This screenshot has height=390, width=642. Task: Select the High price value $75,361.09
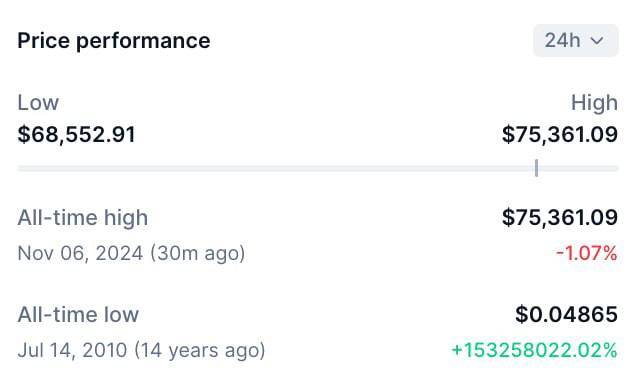(x=560, y=135)
